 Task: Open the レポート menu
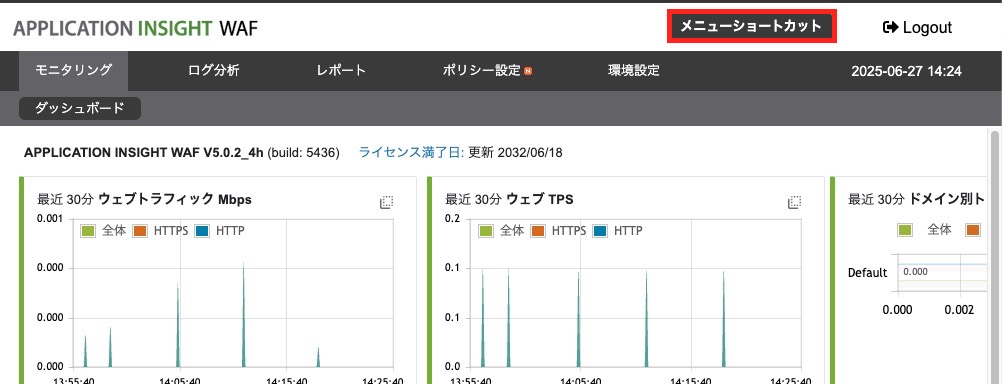pyautogui.click(x=341, y=70)
